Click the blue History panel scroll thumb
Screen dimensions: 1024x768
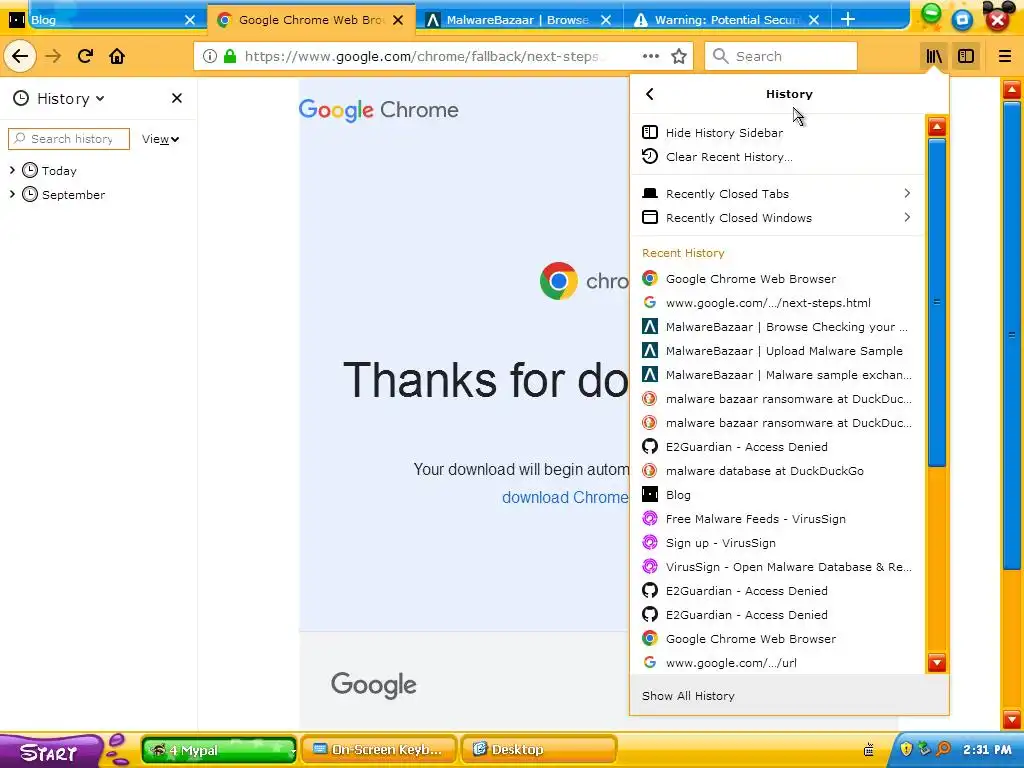click(937, 302)
